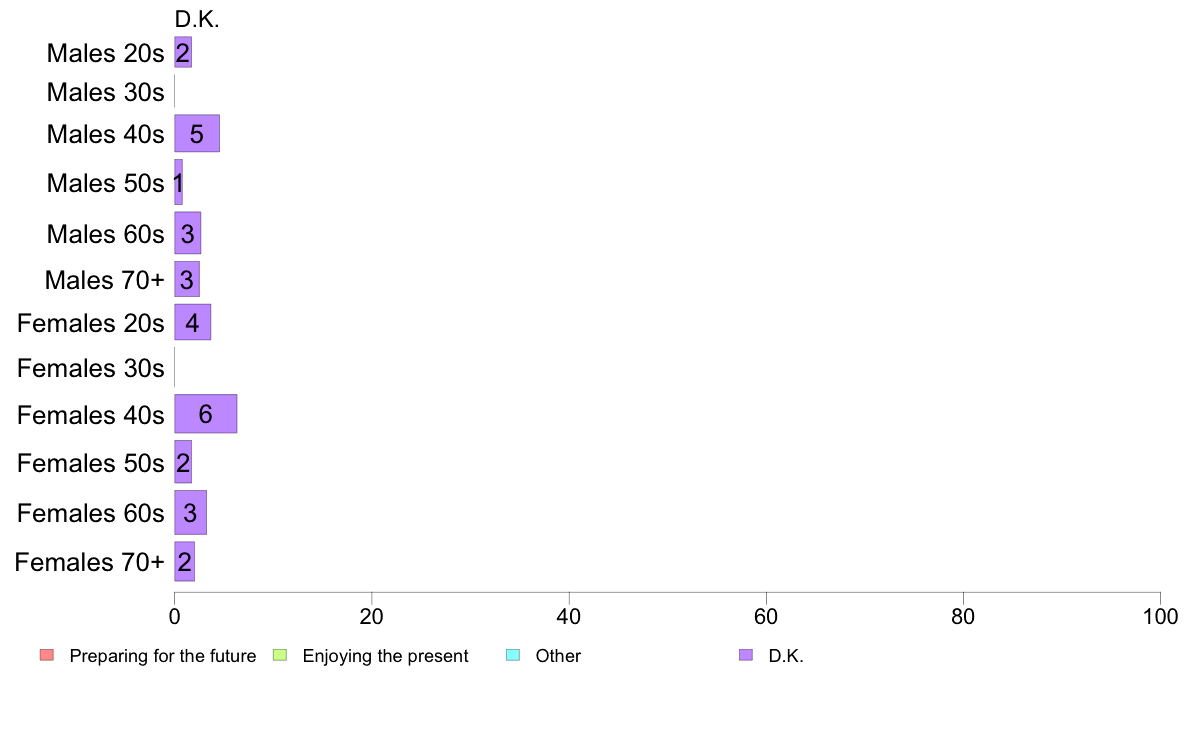The width and height of the screenshot is (1188, 736).
Task: Click the 100 tick on the x-axis
Action: pos(1160,616)
